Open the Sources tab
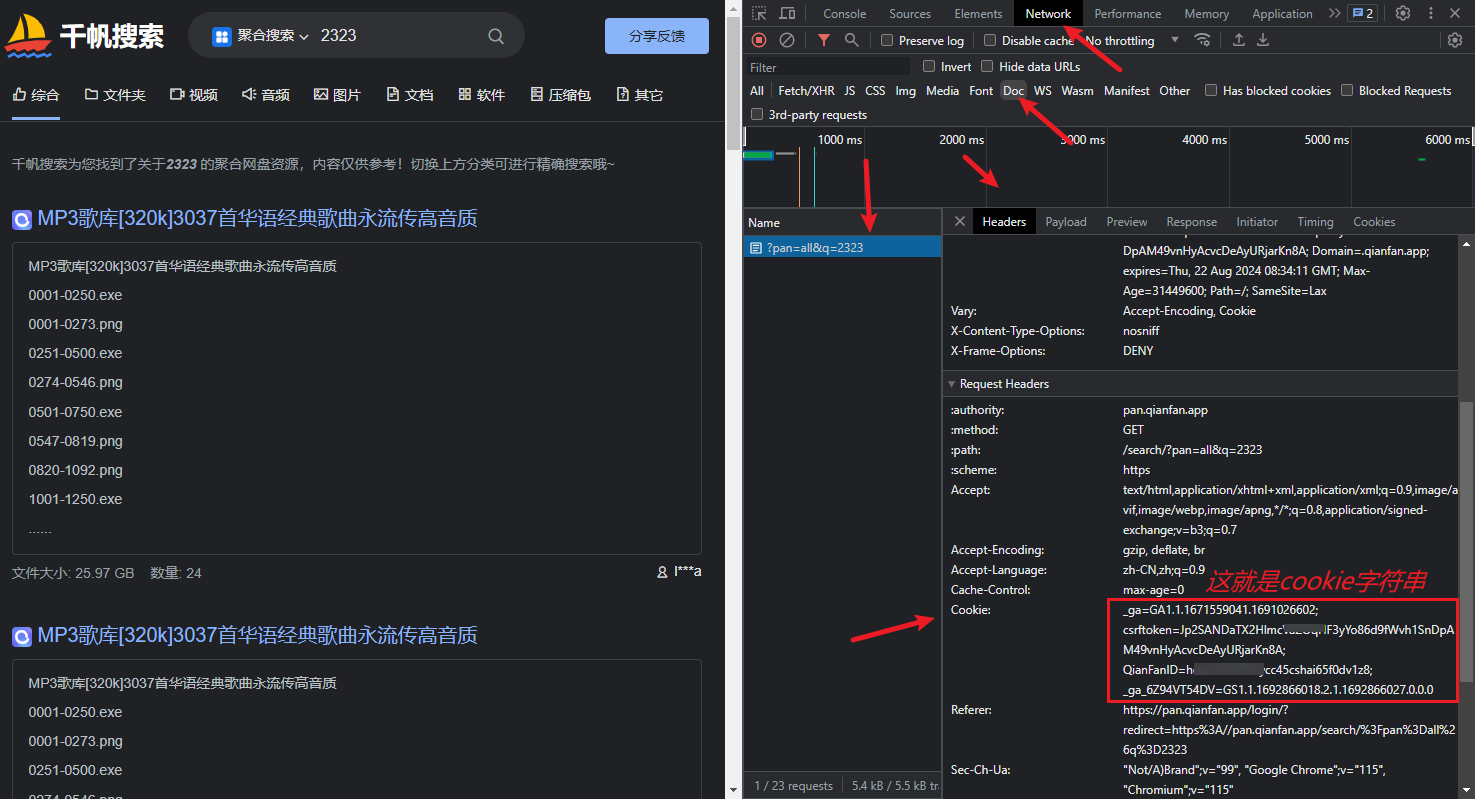The width and height of the screenshot is (1475, 799). point(910,13)
